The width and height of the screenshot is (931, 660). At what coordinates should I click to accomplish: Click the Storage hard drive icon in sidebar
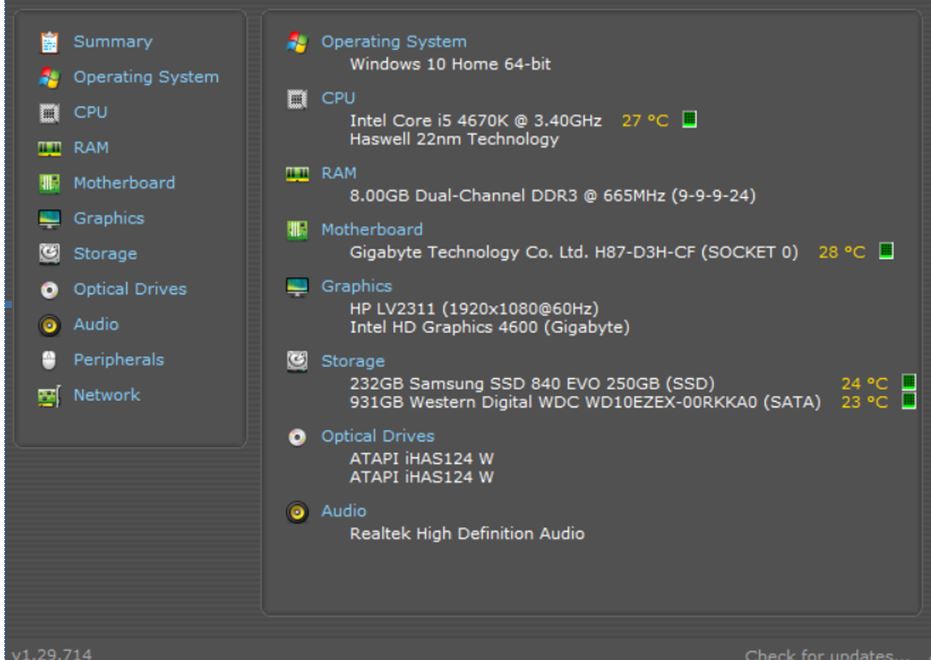point(49,254)
